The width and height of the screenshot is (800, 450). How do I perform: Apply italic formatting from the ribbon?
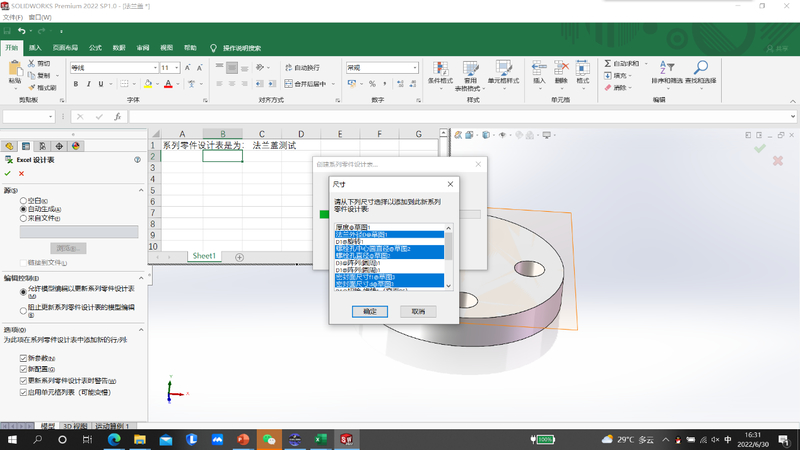coord(88,84)
